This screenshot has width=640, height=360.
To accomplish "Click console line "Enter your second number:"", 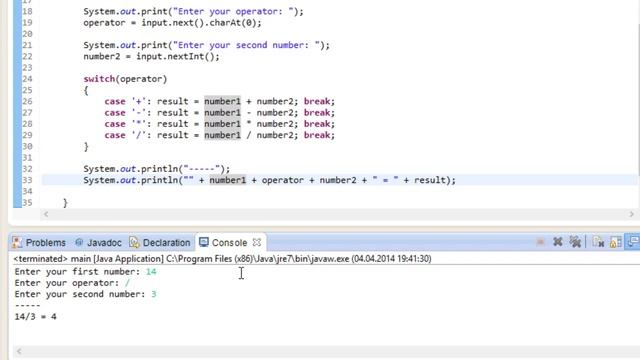I will [x=80, y=294].
